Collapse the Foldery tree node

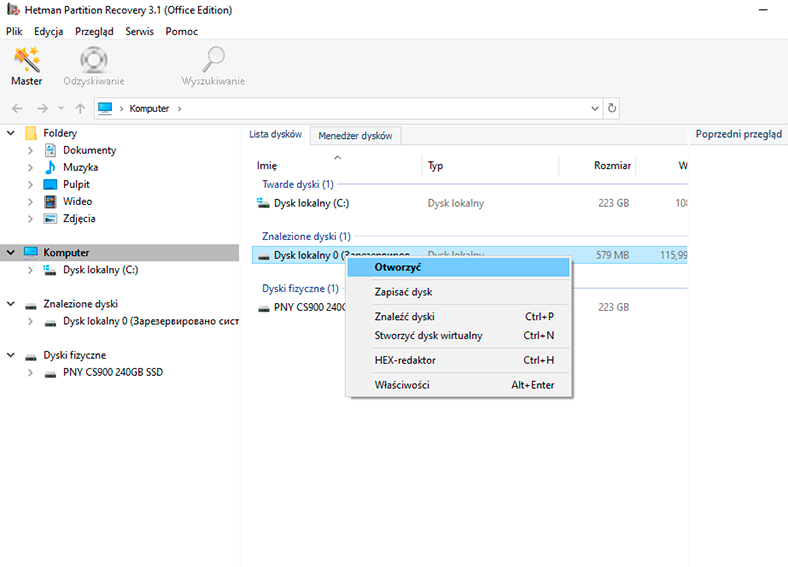11,133
